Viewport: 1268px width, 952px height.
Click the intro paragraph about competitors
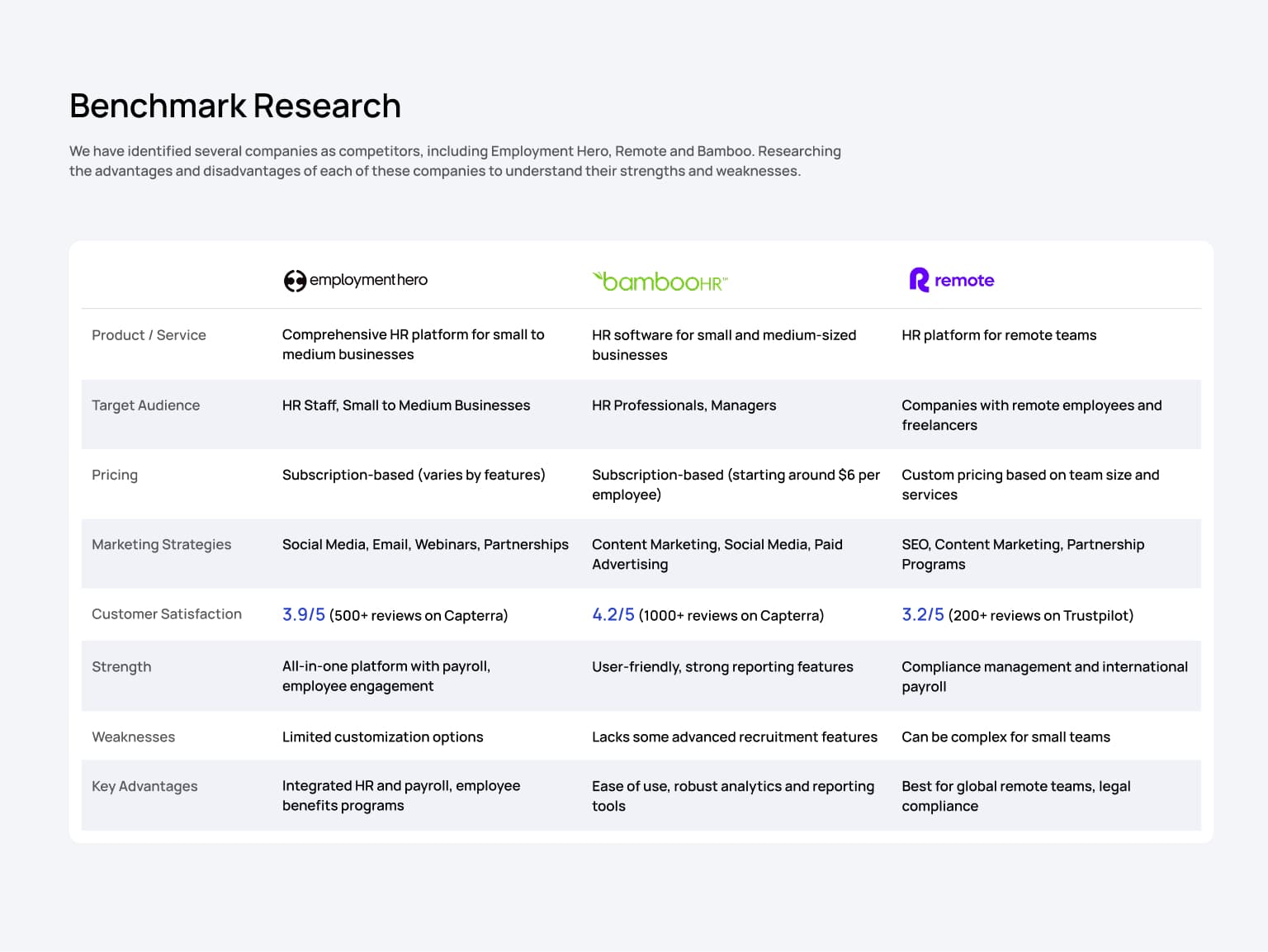pos(455,161)
